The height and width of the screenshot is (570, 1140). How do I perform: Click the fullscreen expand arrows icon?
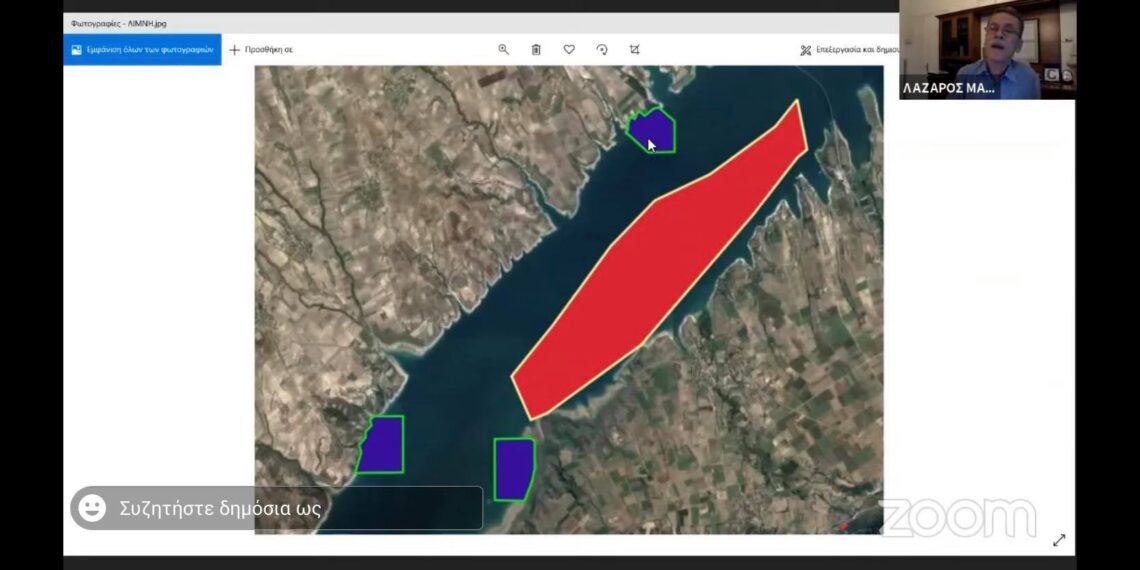click(1059, 540)
